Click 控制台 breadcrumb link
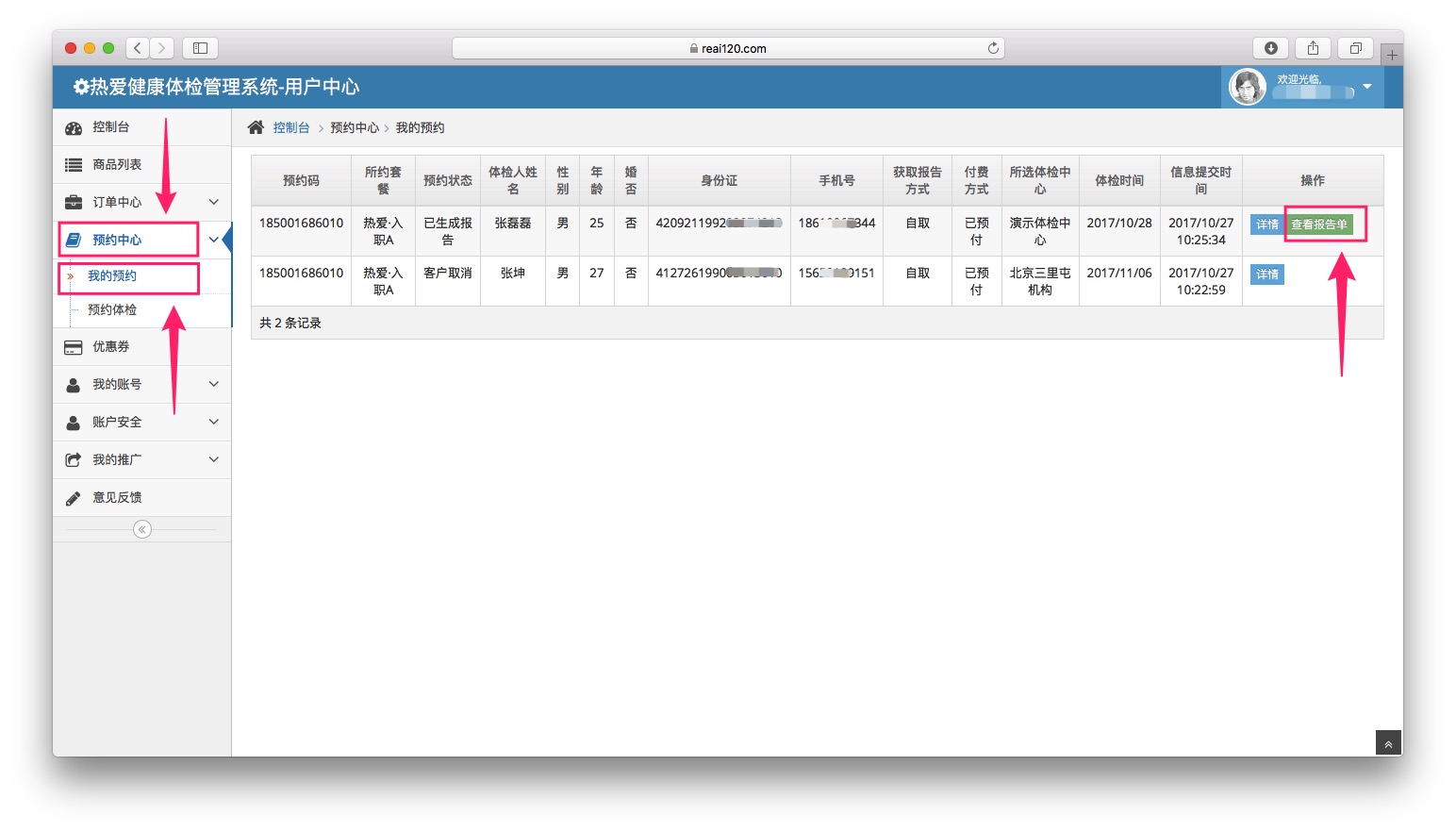Image resolution: width=1456 pixels, height=832 pixels. click(x=291, y=128)
